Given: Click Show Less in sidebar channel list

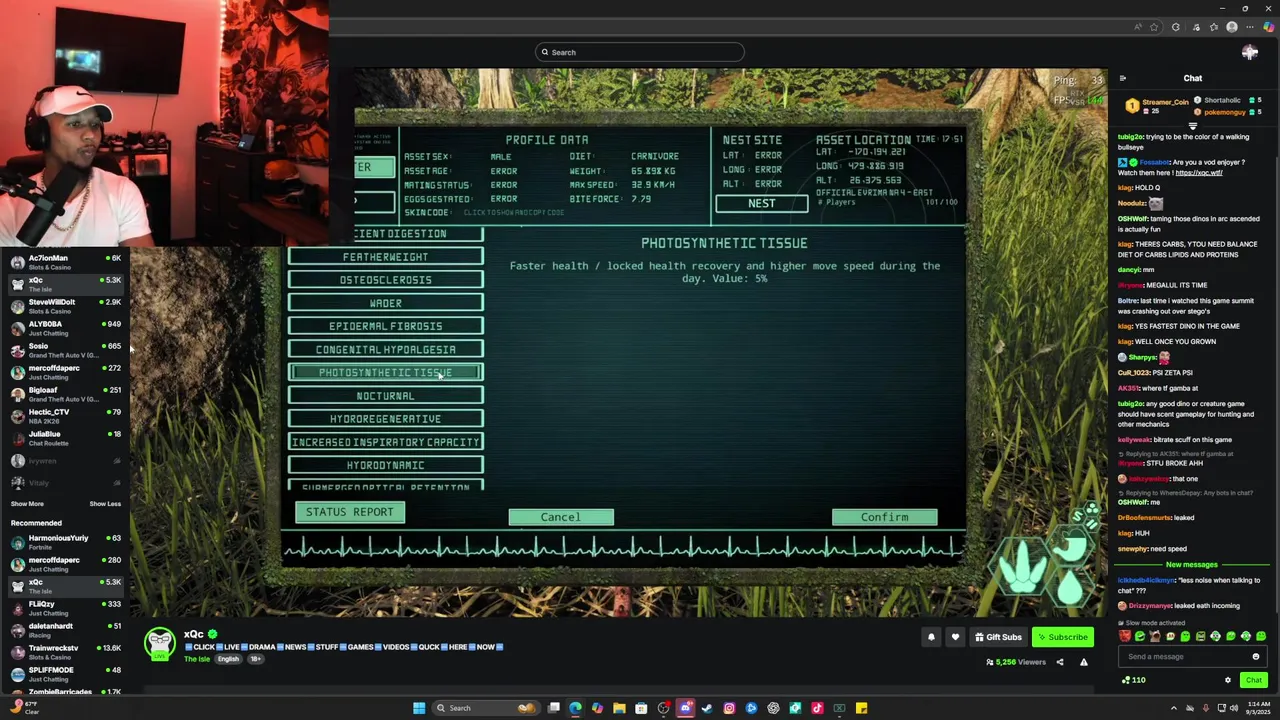Looking at the screenshot, I should (105, 504).
